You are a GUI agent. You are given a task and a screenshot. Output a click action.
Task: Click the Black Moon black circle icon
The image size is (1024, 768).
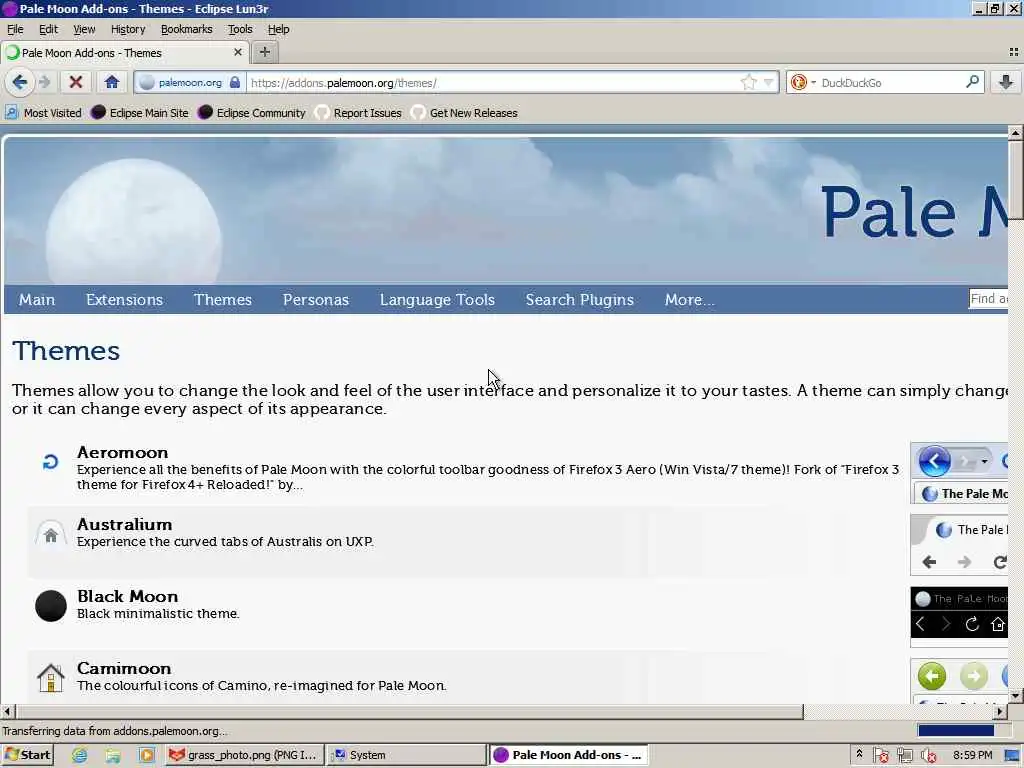click(x=51, y=606)
